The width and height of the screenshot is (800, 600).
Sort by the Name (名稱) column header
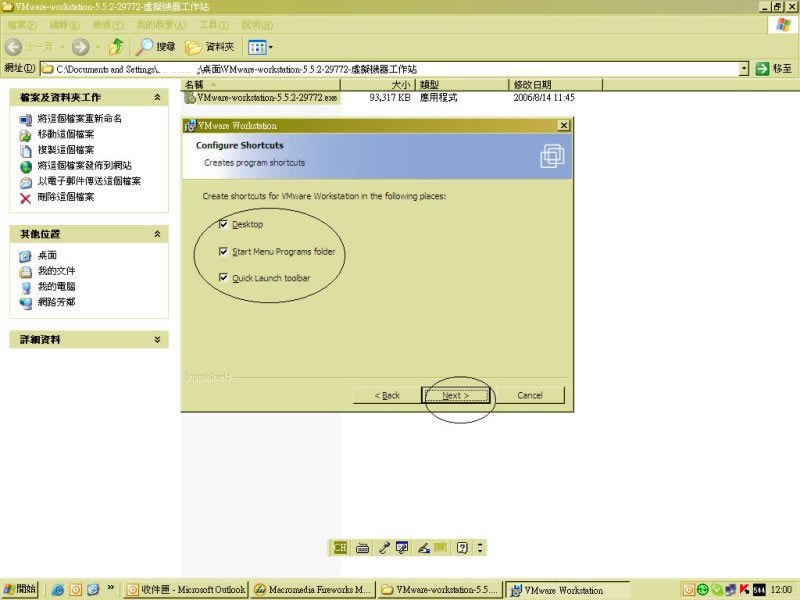point(260,85)
